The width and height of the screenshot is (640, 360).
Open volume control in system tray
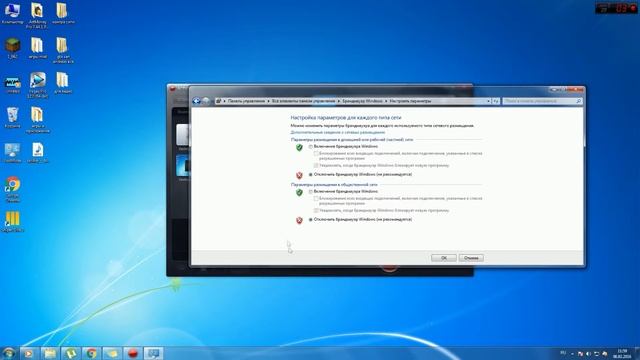(588, 353)
